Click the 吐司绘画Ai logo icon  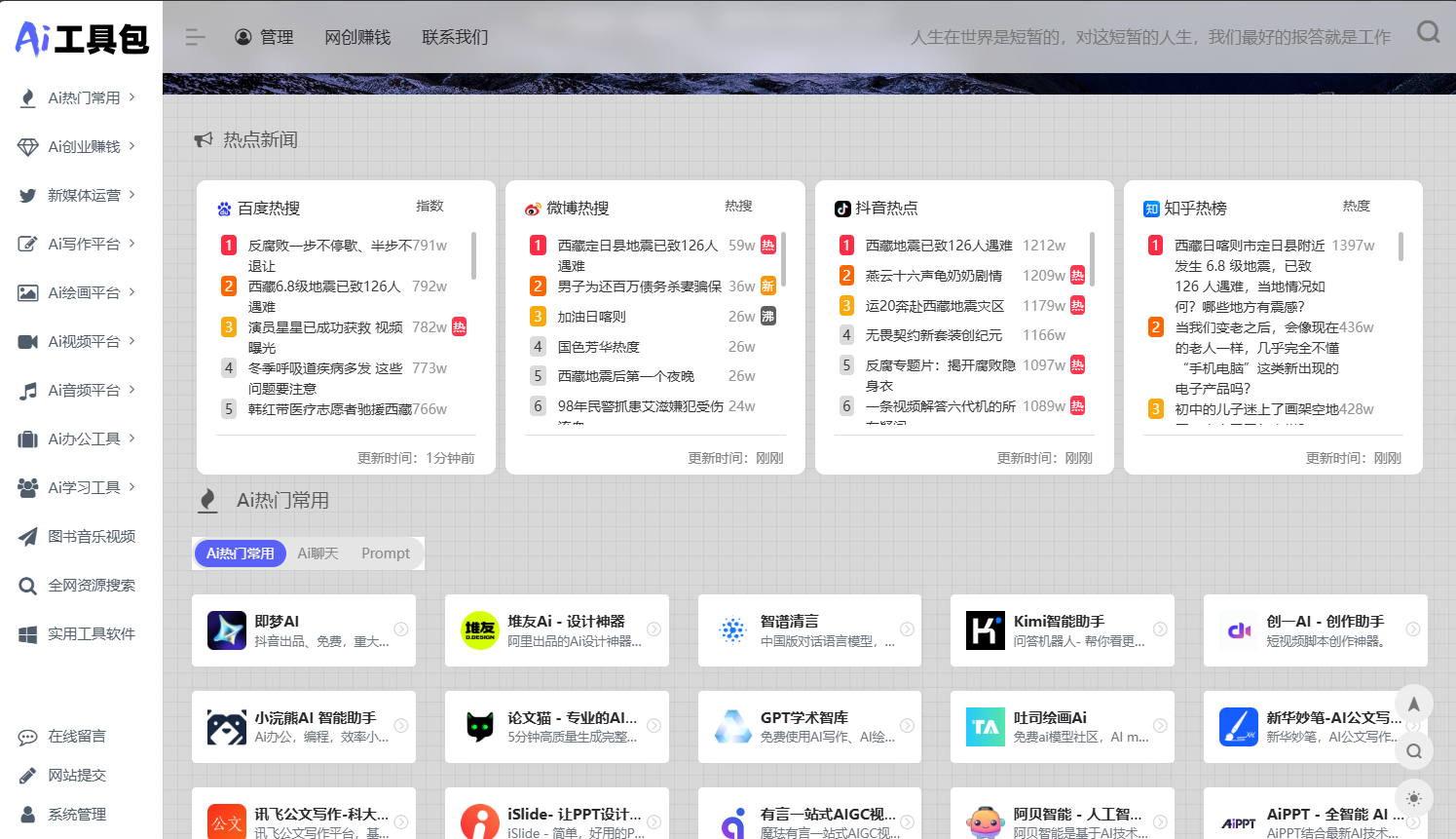click(x=985, y=727)
